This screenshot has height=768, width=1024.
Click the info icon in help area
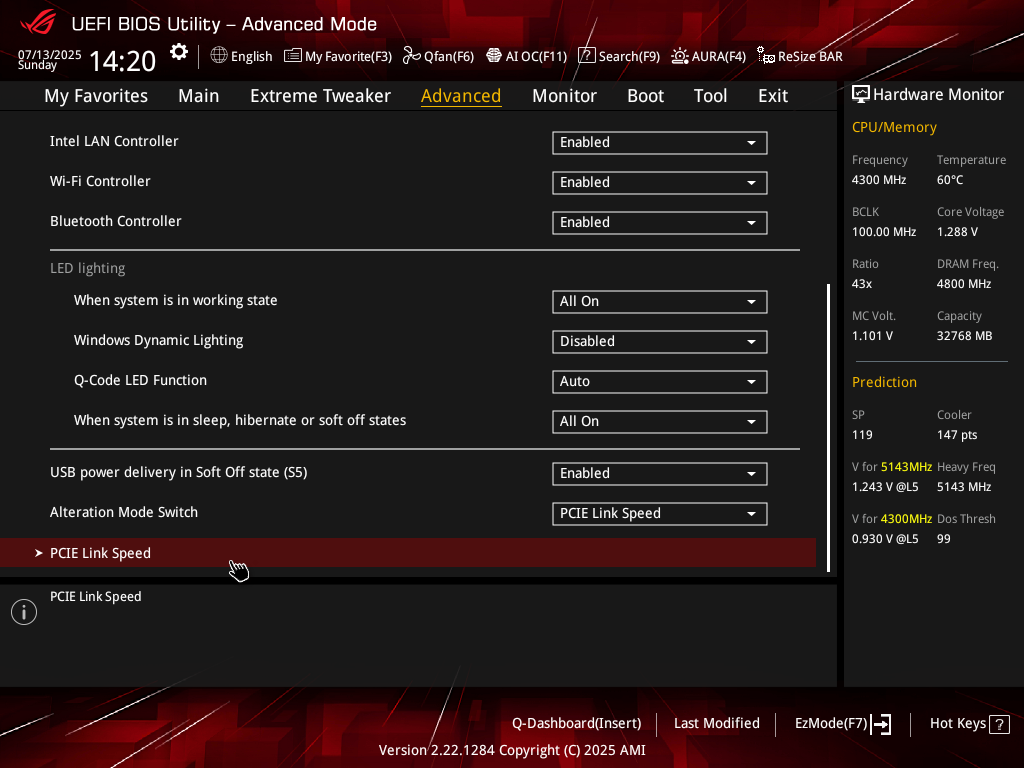[24, 612]
